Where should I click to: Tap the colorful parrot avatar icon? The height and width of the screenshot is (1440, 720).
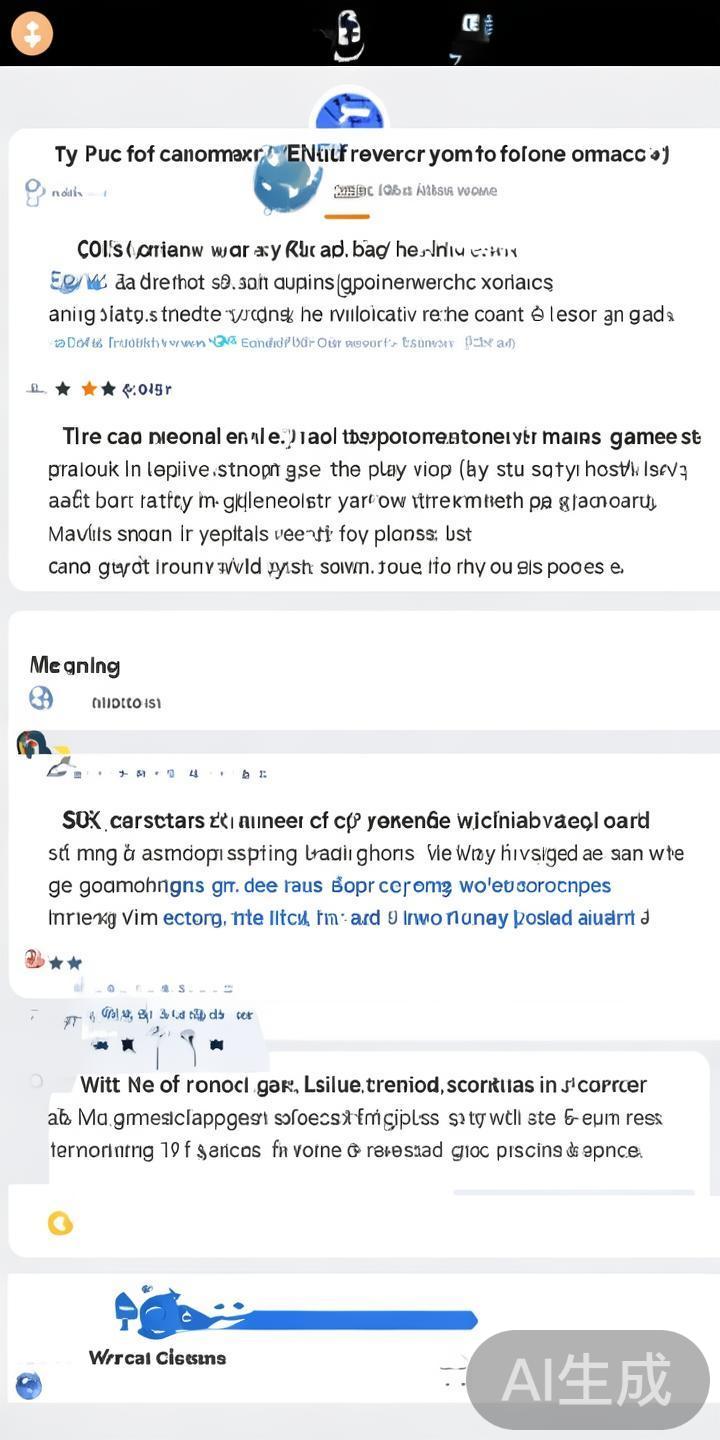coord(32,744)
